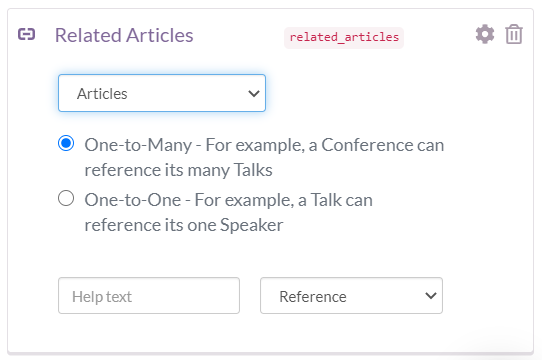This screenshot has height=360, width=542.
Task: Click the Related Articles field title
Action: (x=124, y=35)
